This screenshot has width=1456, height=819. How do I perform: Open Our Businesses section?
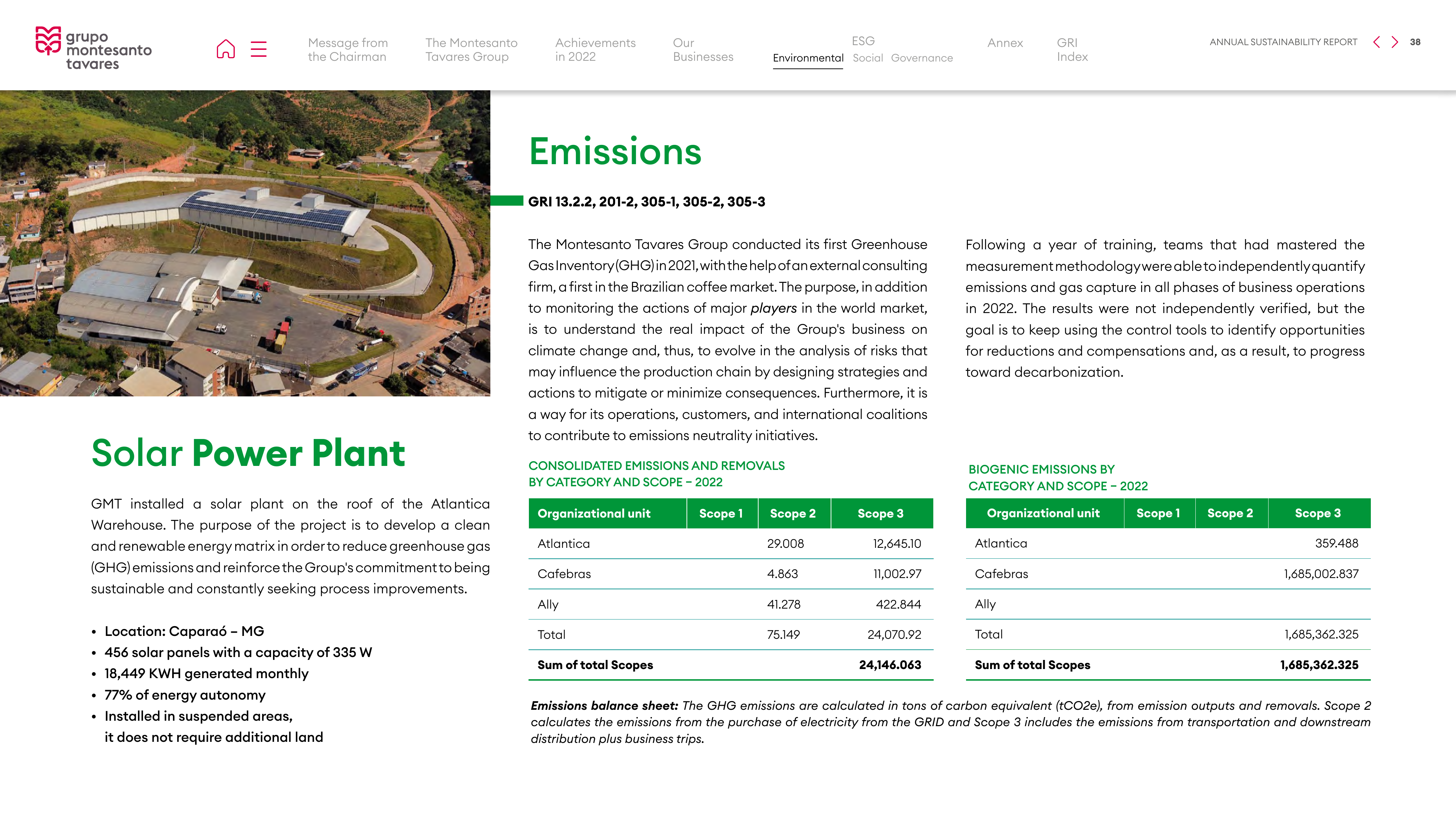703,50
